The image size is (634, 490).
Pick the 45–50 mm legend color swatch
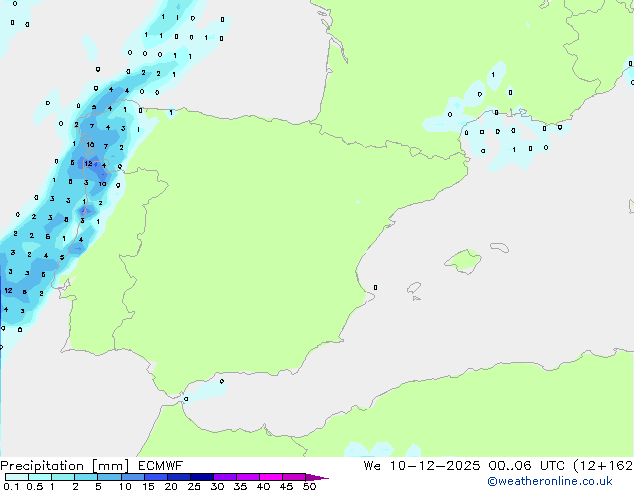click(x=294, y=477)
